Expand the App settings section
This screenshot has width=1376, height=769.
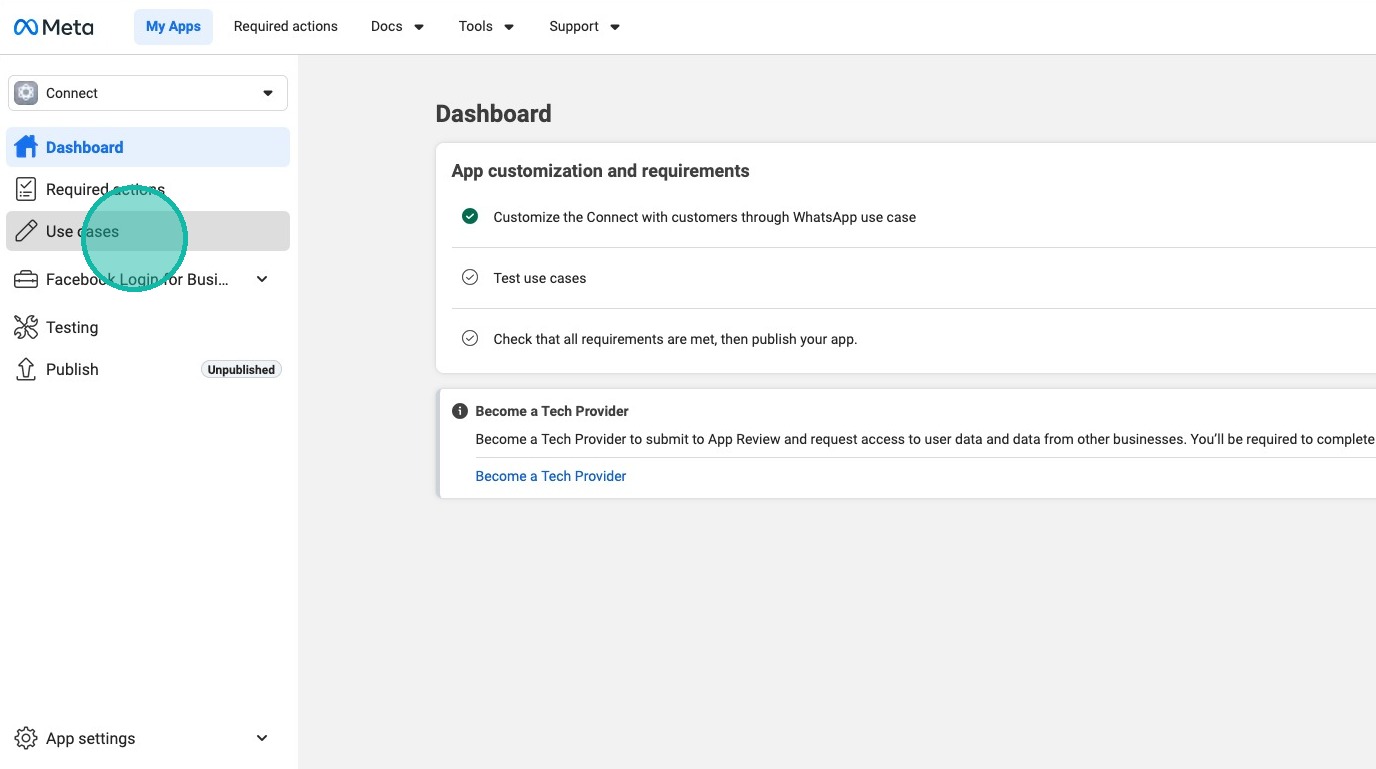[x=262, y=739]
